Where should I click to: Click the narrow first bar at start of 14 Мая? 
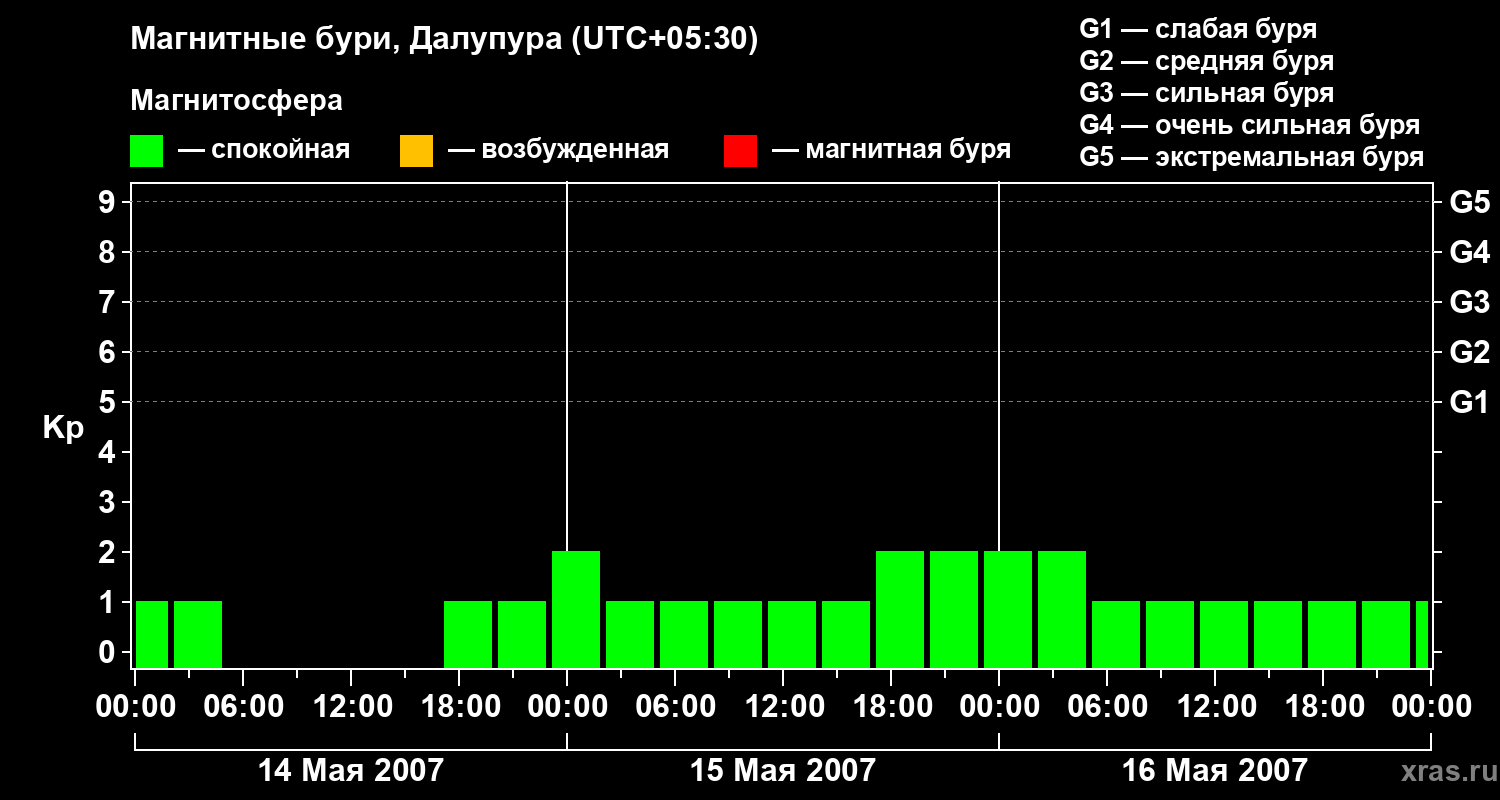(x=152, y=635)
